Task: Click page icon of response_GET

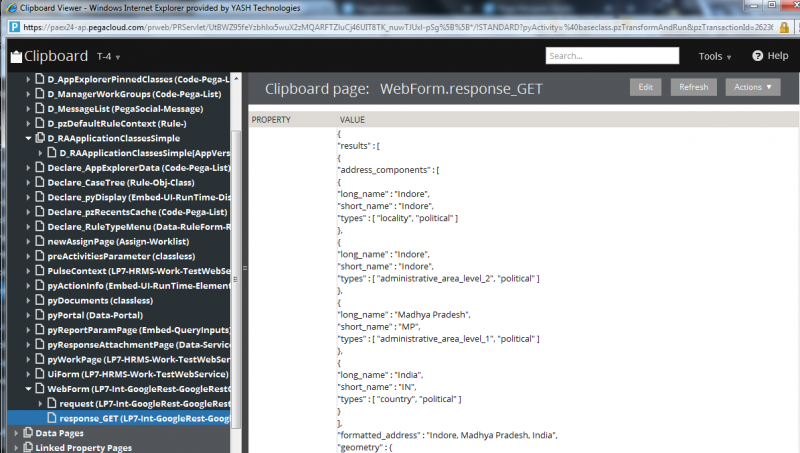Action: tap(52, 418)
